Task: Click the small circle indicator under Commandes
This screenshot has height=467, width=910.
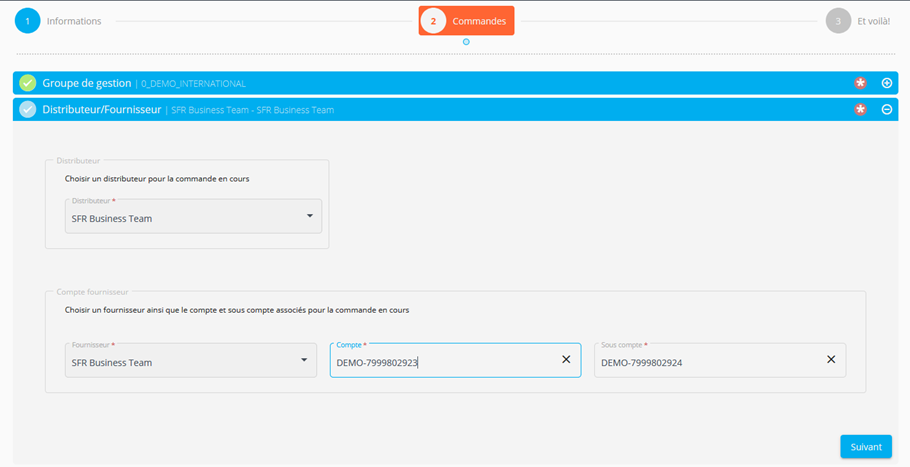Action: pos(466,42)
